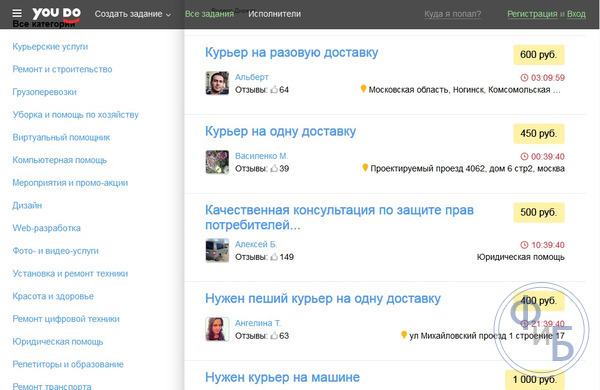Open Альберт's profile name link
600x390 pixels.
click(x=251, y=77)
